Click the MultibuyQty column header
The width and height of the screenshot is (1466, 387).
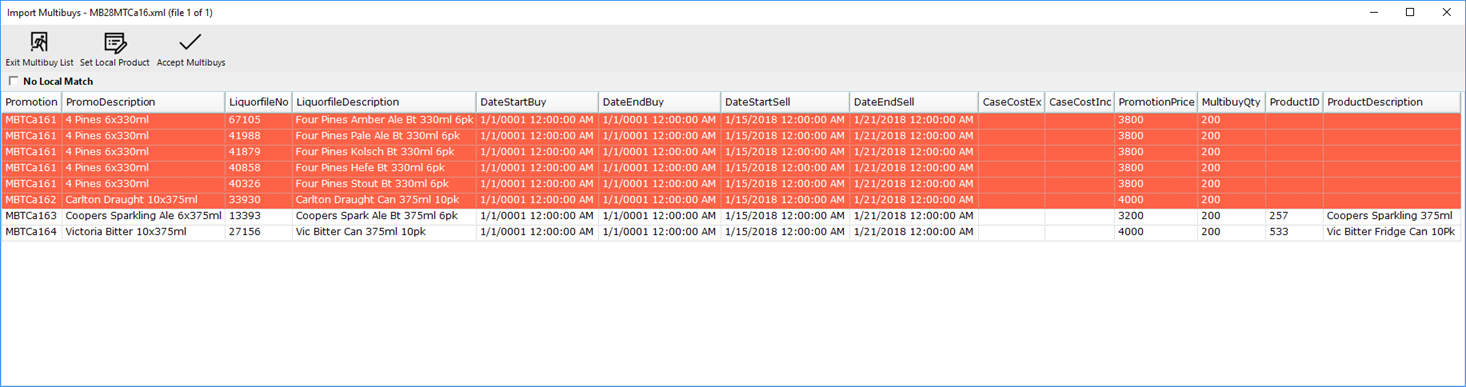(x=1231, y=102)
